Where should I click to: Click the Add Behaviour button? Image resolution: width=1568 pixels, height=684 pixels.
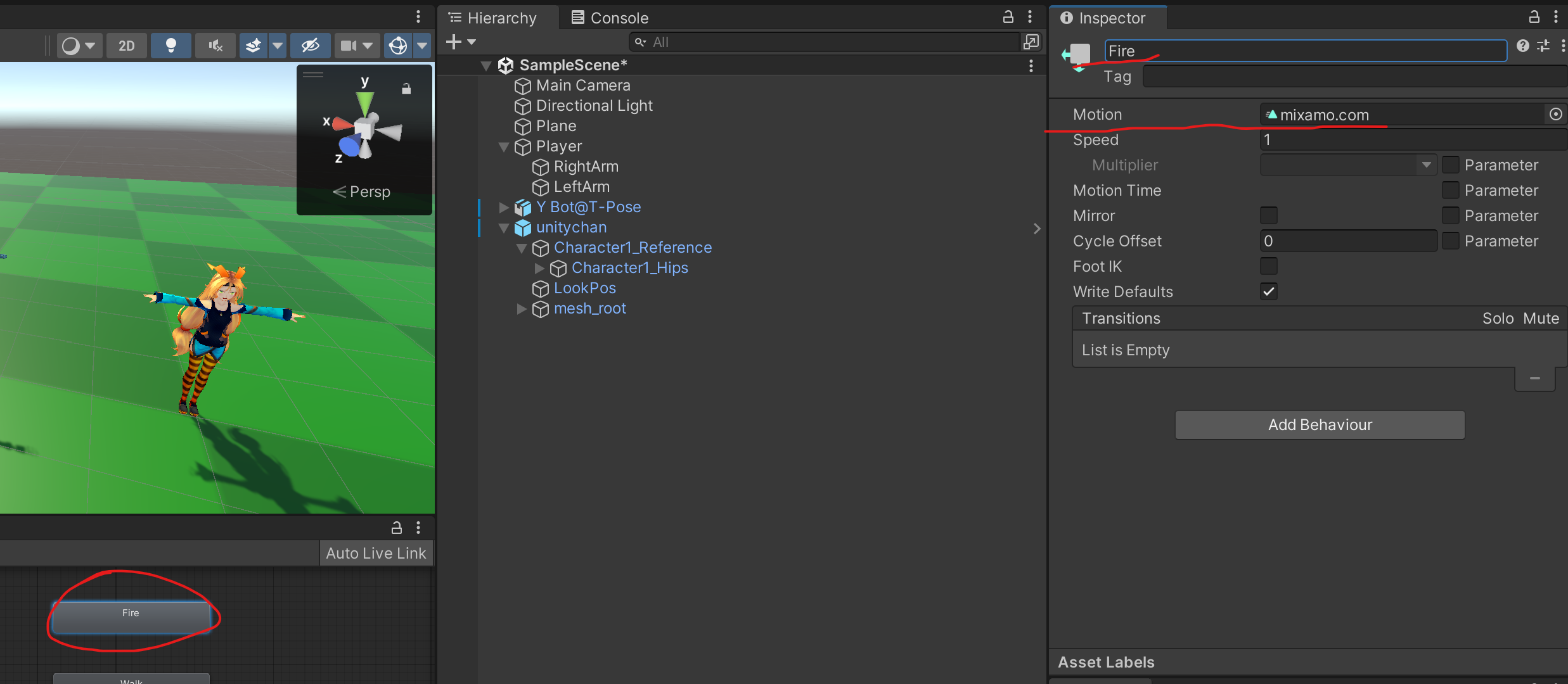pos(1320,424)
